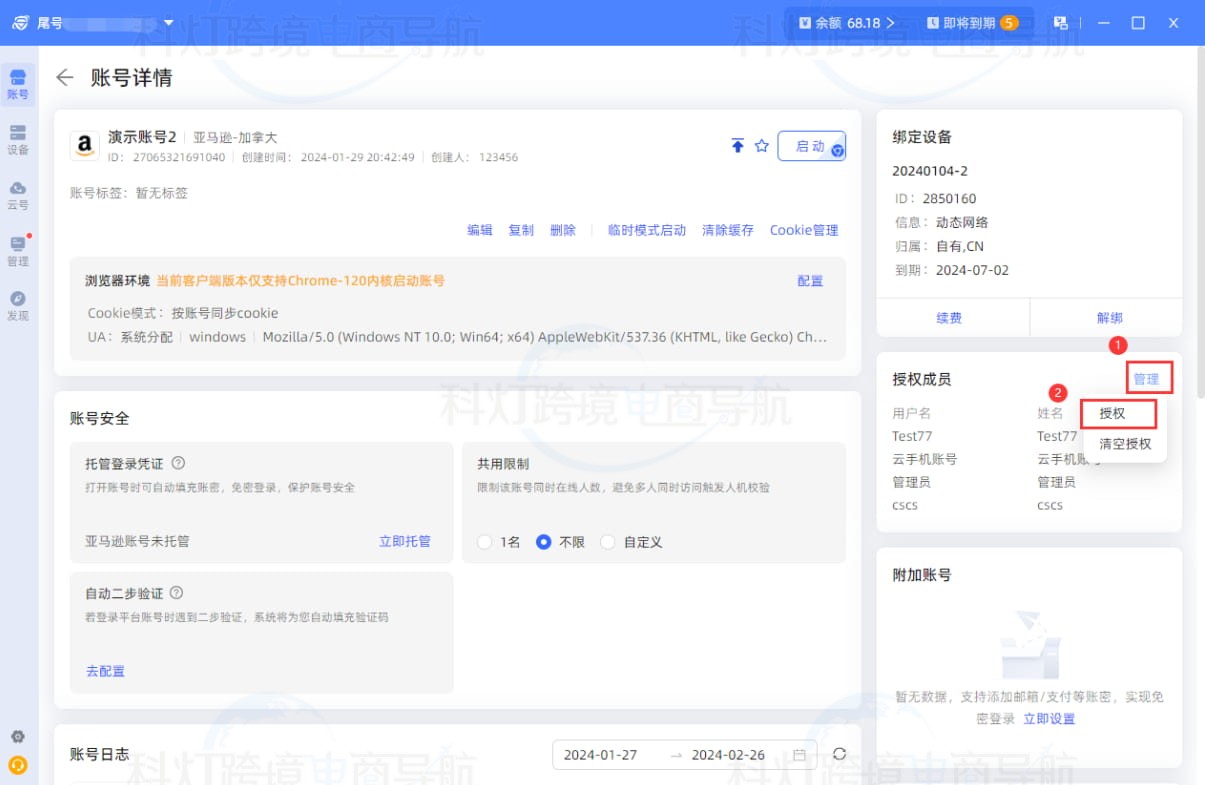Open the calendar picker beside the date range
This screenshot has height=785, width=1205.
pos(798,755)
